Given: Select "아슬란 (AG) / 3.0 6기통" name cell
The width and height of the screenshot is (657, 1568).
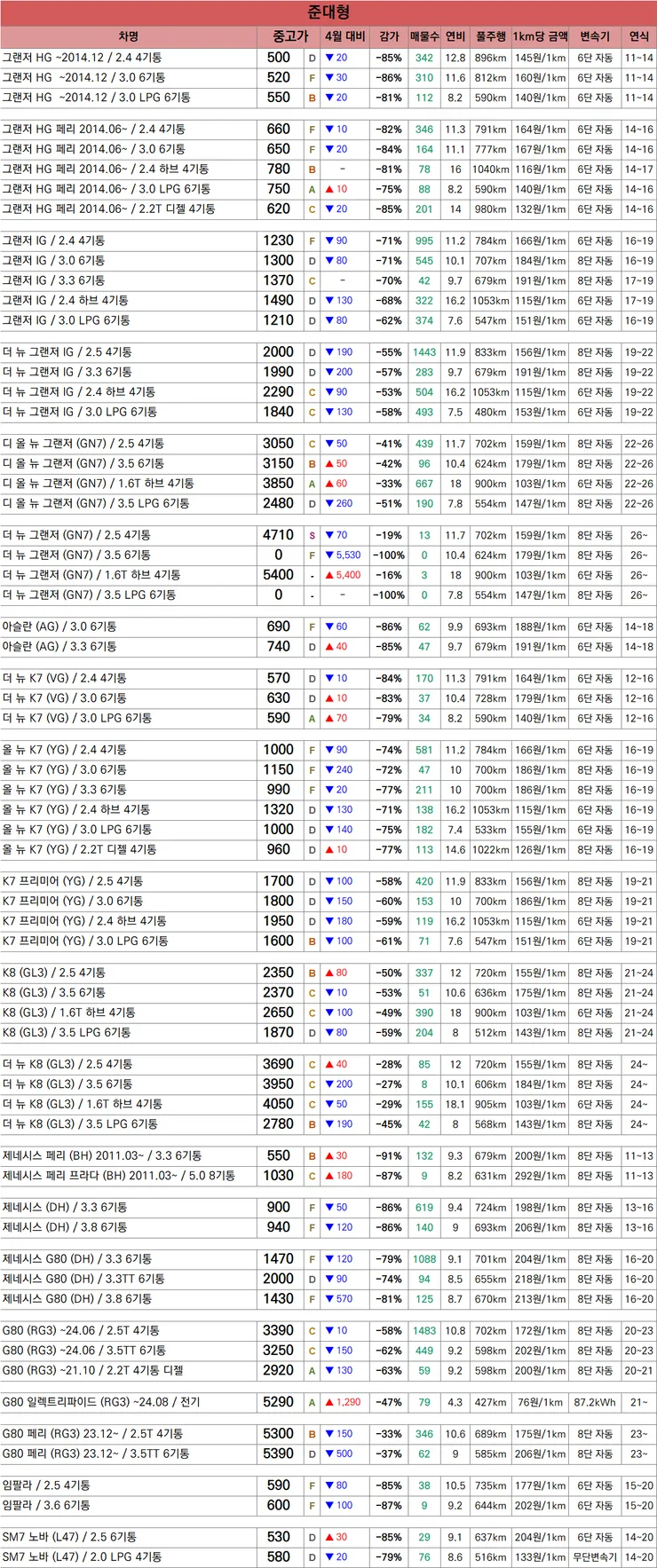Looking at the screenshot, I should click(x=128, y=626).
